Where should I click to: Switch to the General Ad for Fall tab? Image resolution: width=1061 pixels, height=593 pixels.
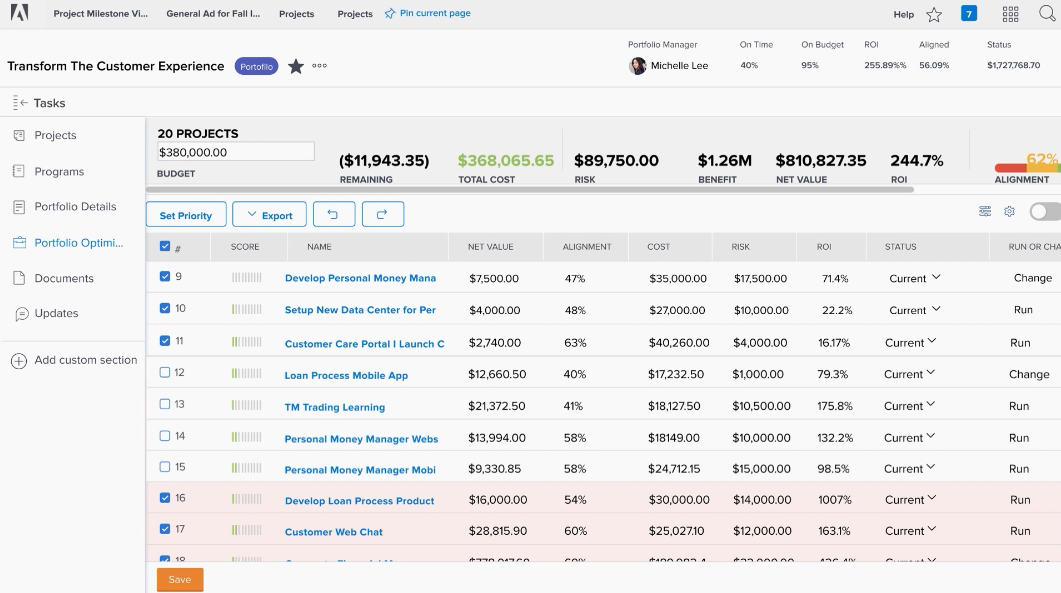pos(213,14)
